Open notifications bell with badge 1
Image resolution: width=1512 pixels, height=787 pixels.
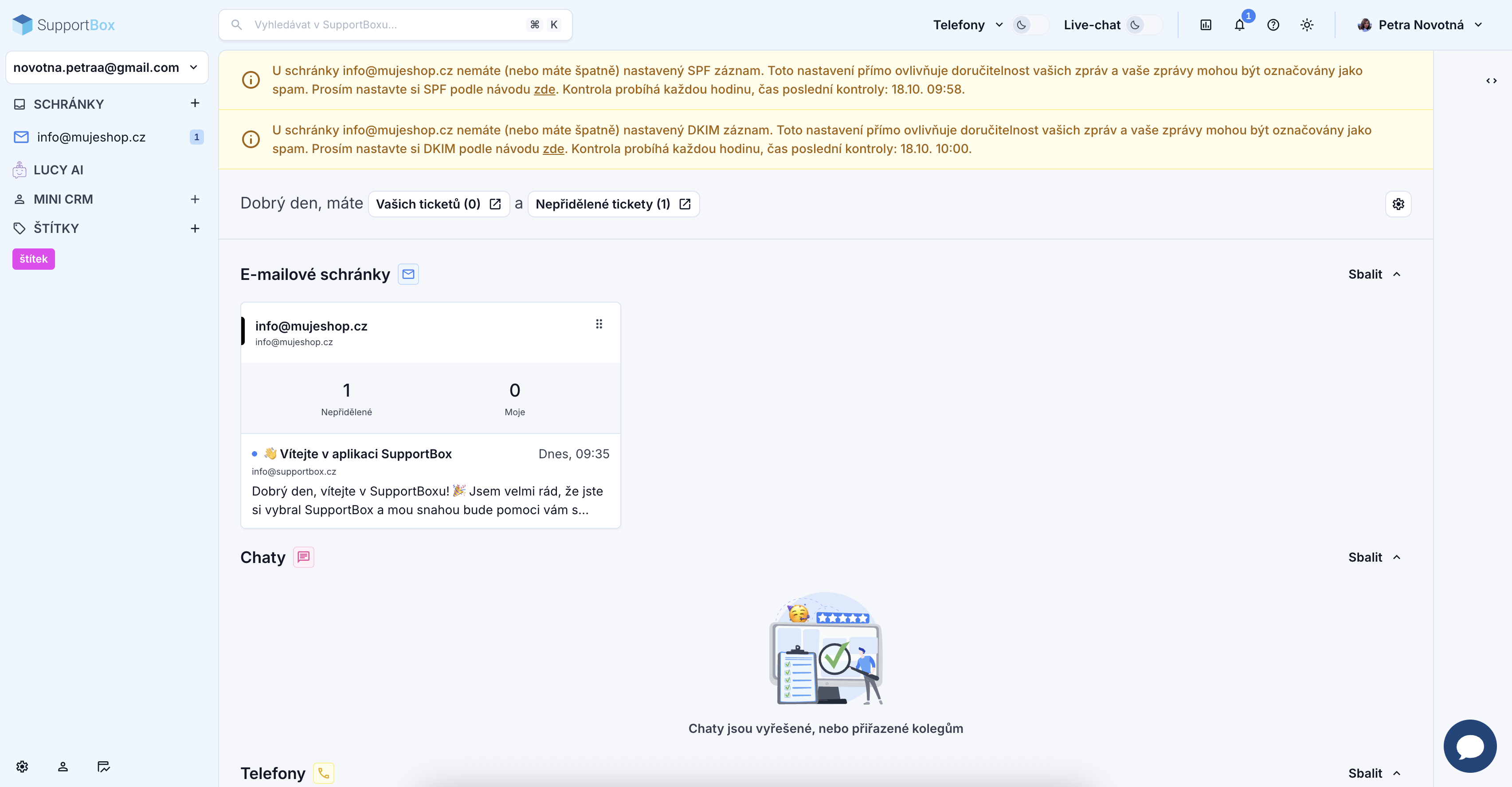1239,25
